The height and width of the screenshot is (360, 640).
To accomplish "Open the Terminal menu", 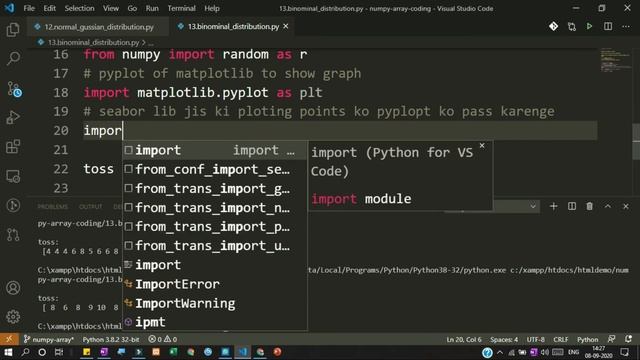I will click(x=181, y=8).
